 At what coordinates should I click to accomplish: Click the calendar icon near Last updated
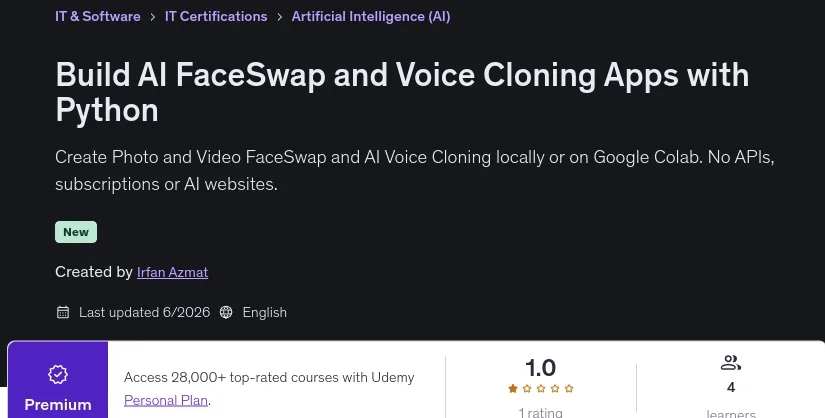click(x=63, y=312)
